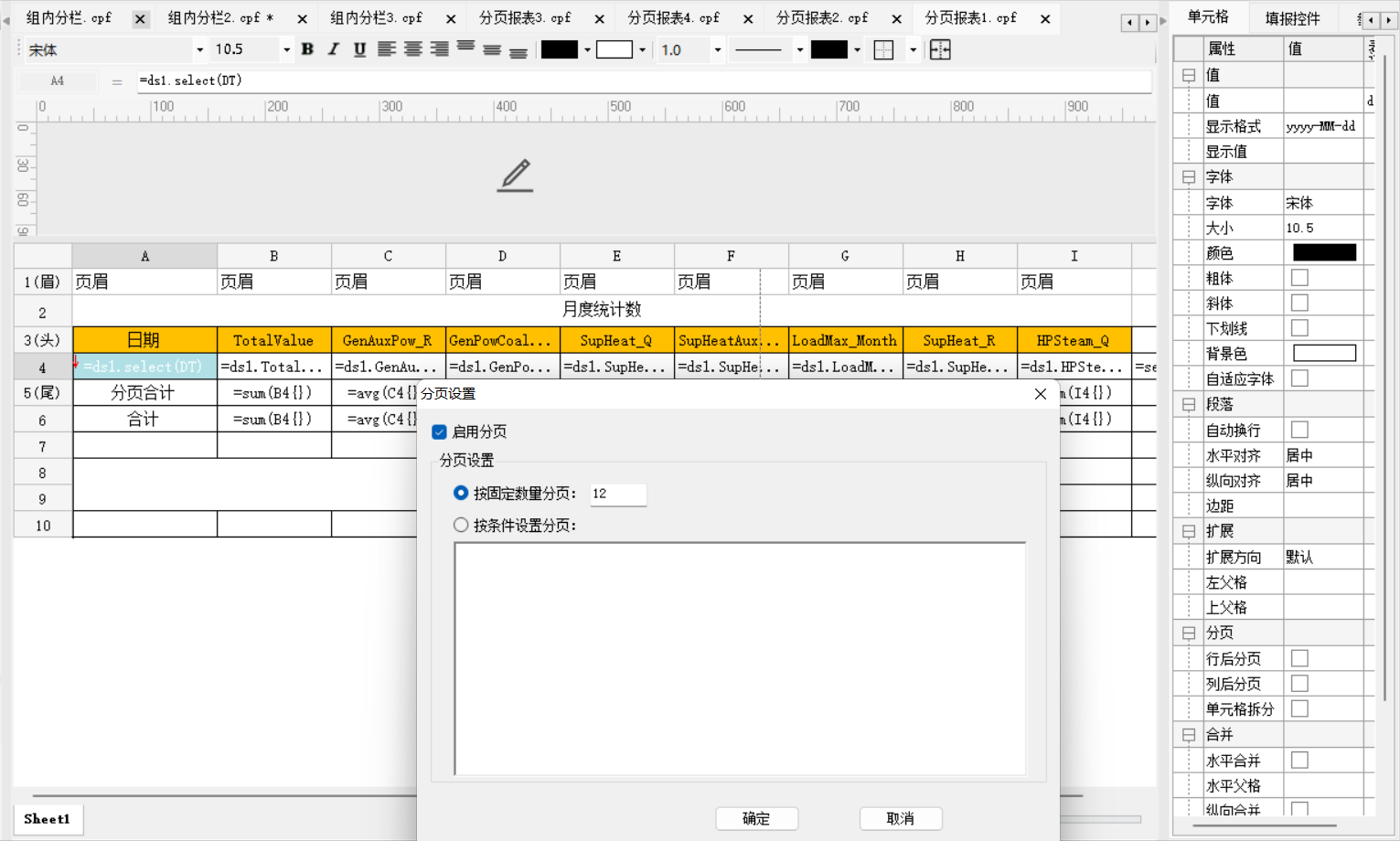Toggle underline formatting in toolbar
1400x841 pixels.
(360, 49)
